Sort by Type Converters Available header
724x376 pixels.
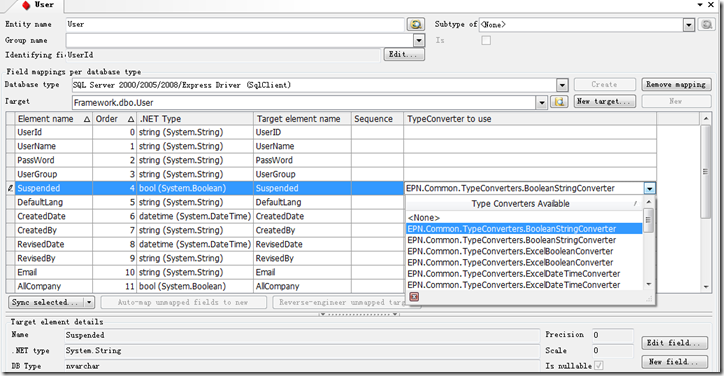(x=524, y=204)
